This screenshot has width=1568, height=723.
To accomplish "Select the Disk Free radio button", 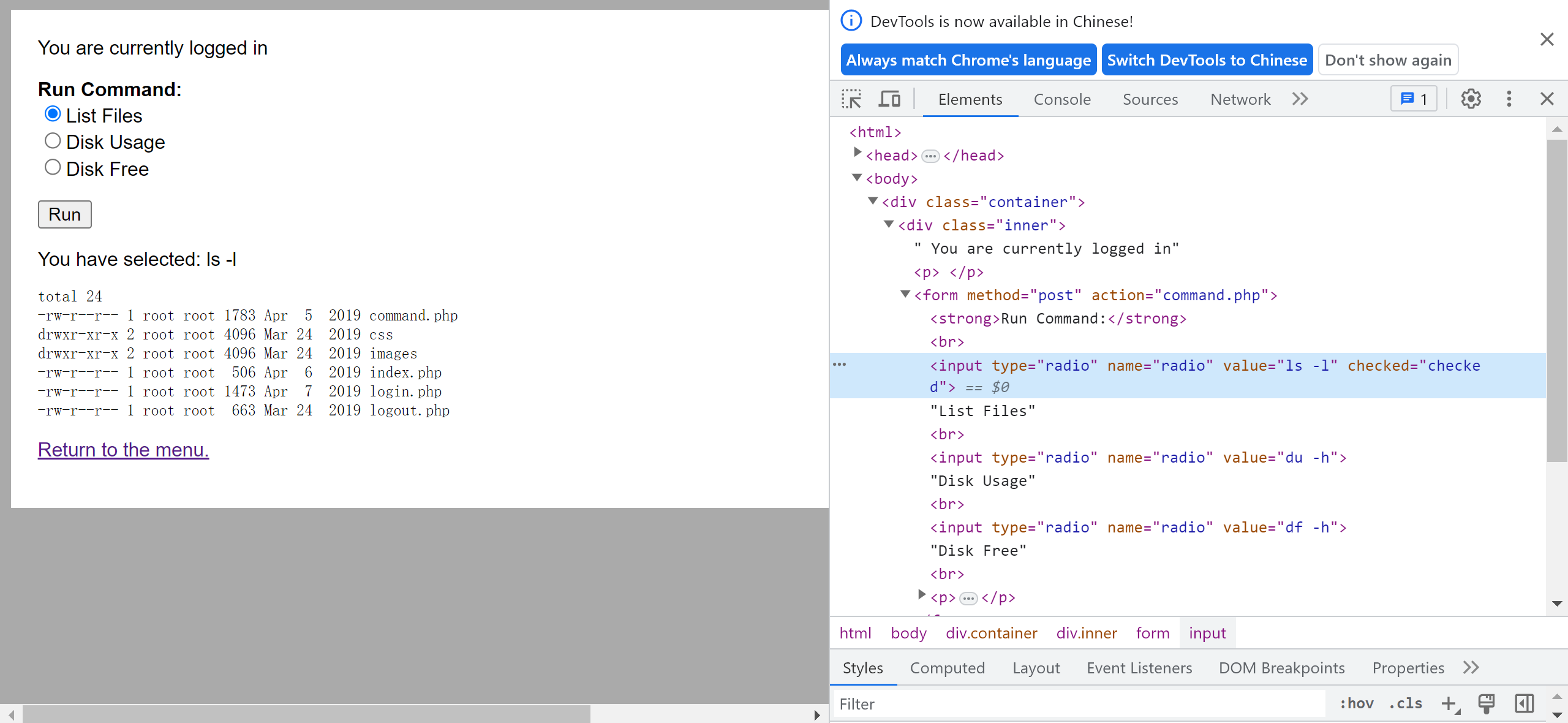I will (53, 168).
